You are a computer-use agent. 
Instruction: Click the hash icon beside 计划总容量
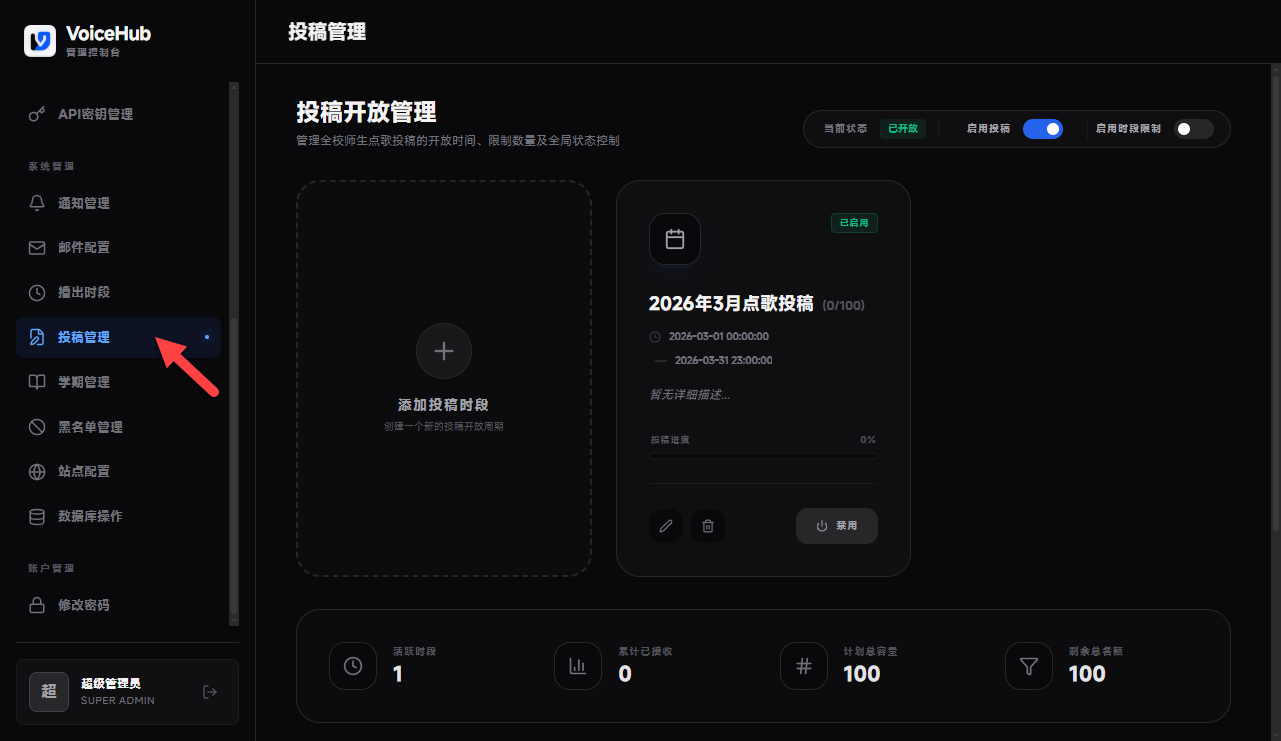(x=804, y=666)
